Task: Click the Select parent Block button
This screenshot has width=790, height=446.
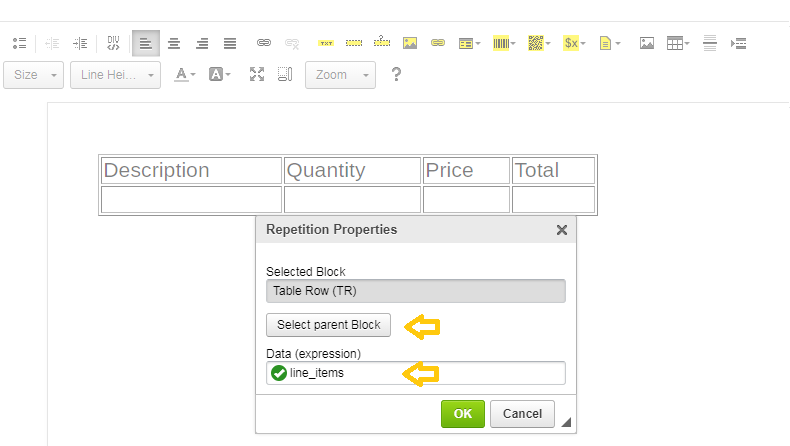Action: pyautogui.click(x=328, y=325)
